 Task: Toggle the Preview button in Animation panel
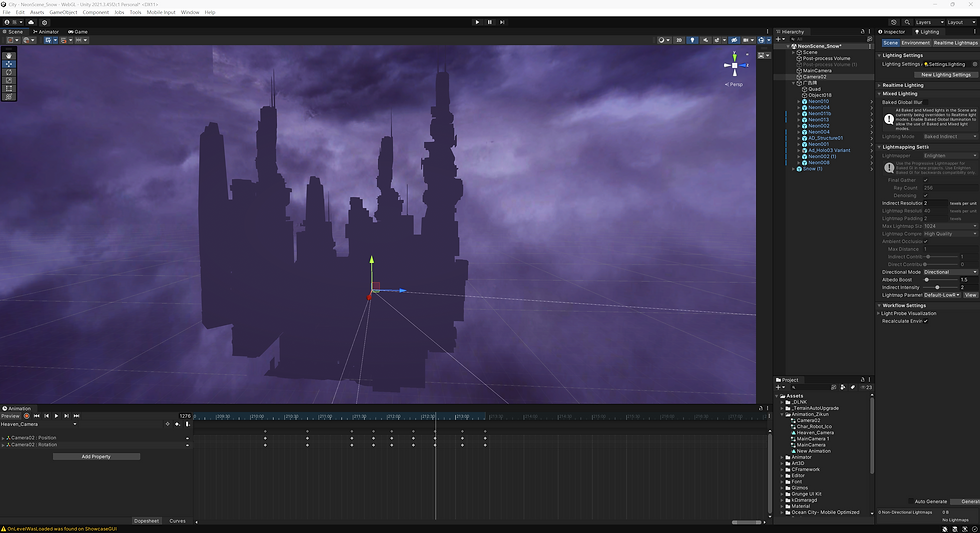(x=10, y=415)
